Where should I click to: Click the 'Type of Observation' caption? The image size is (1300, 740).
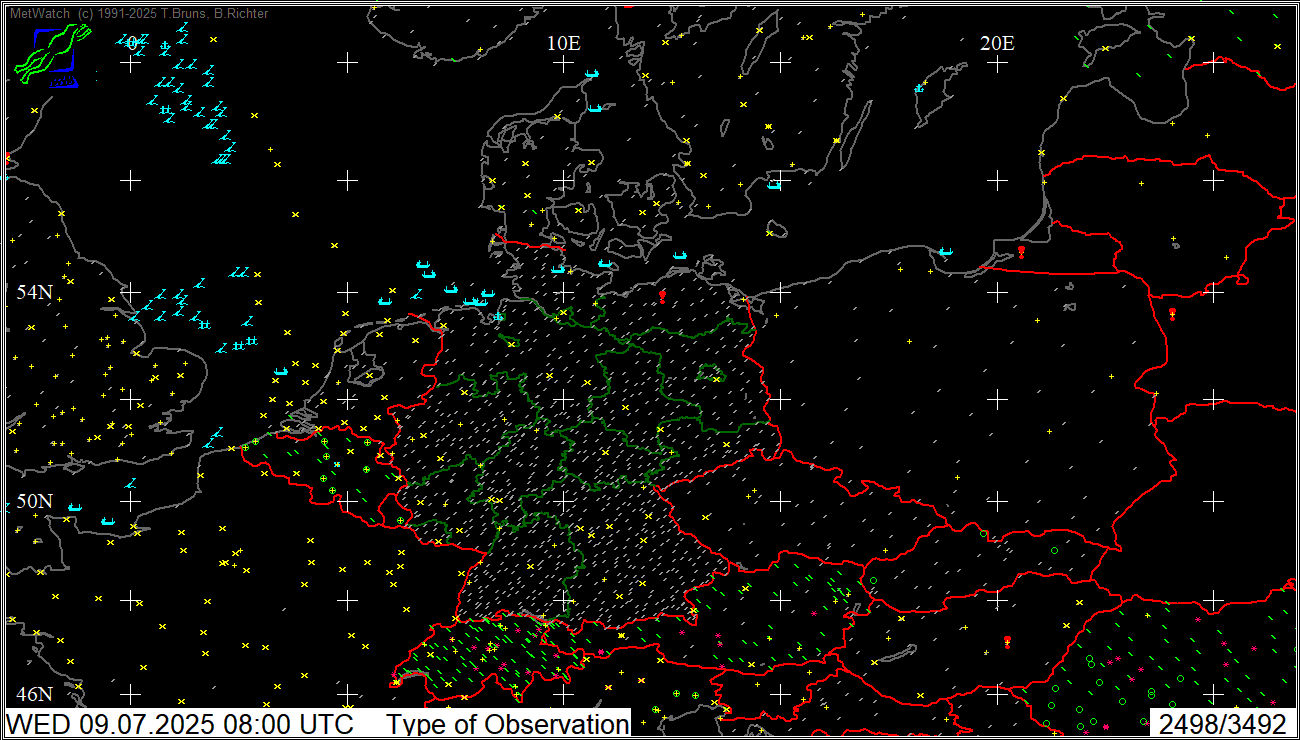507,724
